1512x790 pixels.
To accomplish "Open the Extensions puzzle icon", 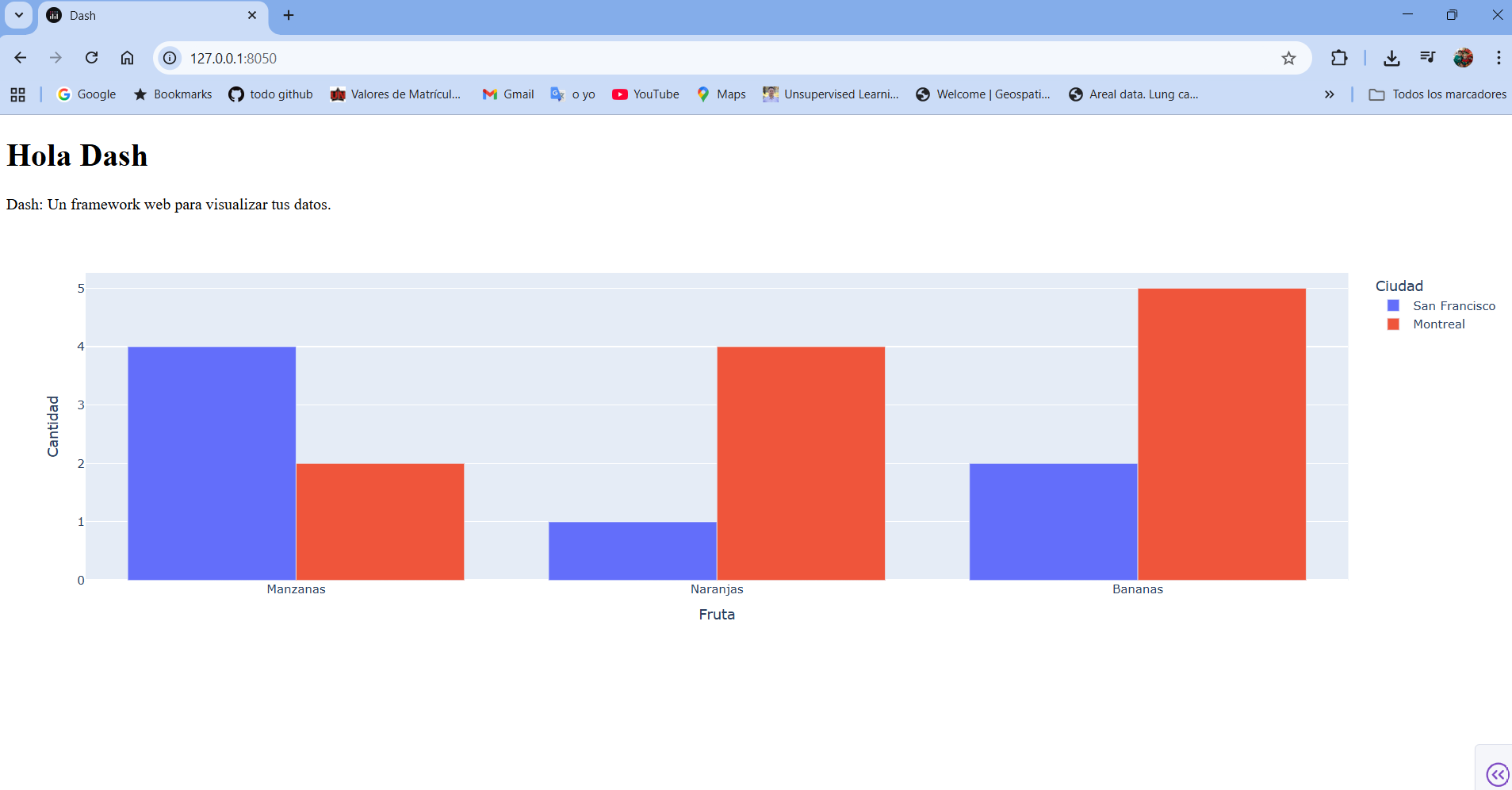I will tap(1339, 58).
